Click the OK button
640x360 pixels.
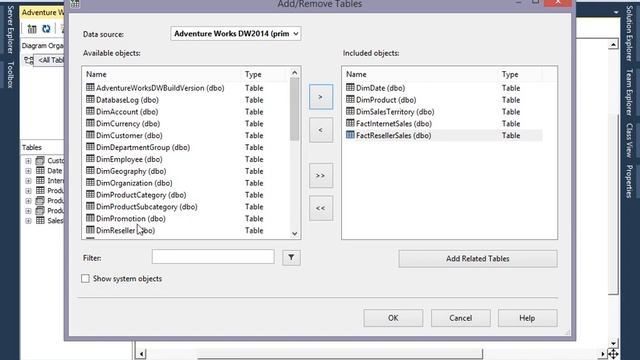point(393,318)
